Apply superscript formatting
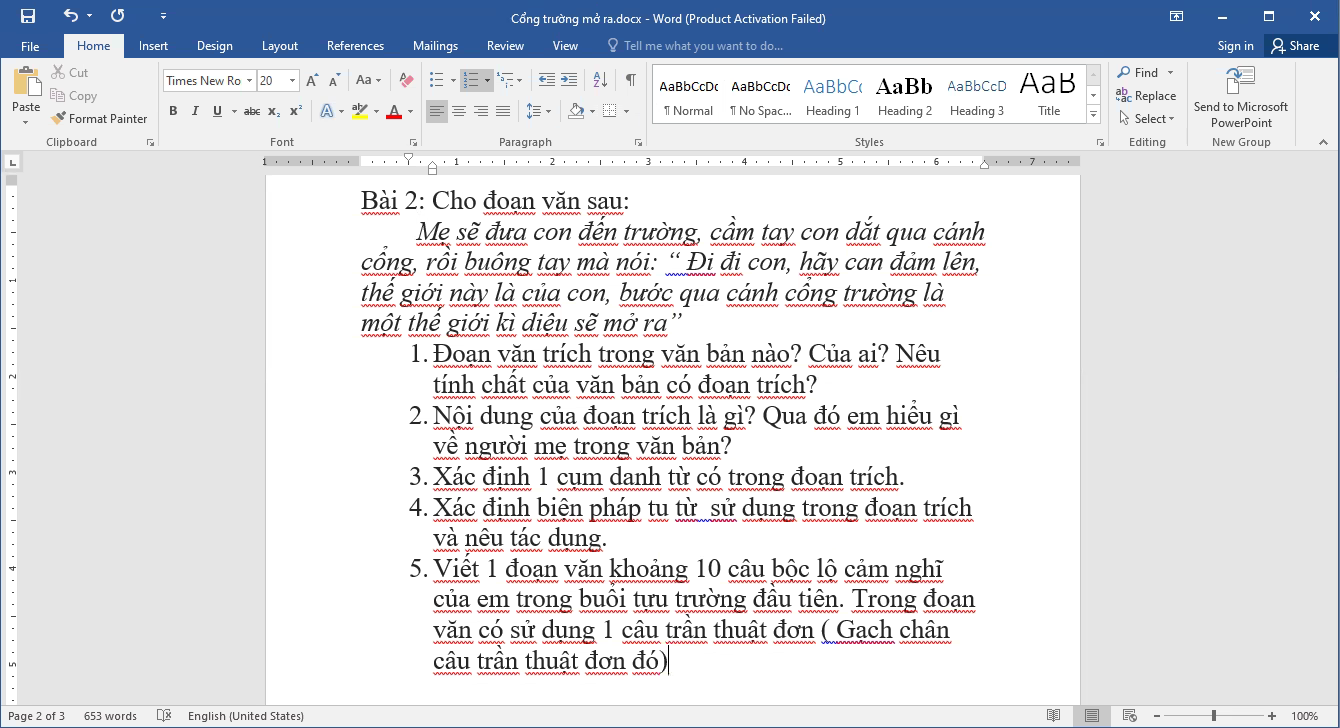Screen dimensions: 1340x728 296,111
